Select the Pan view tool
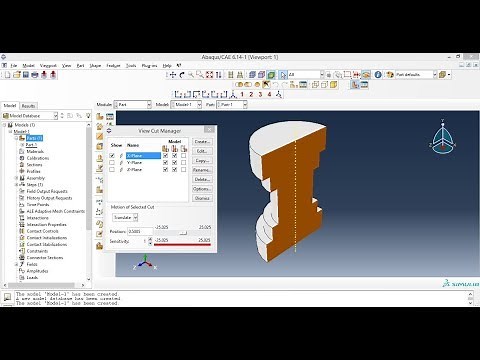This screenshot has width=480, height=360. click(173, 75)
